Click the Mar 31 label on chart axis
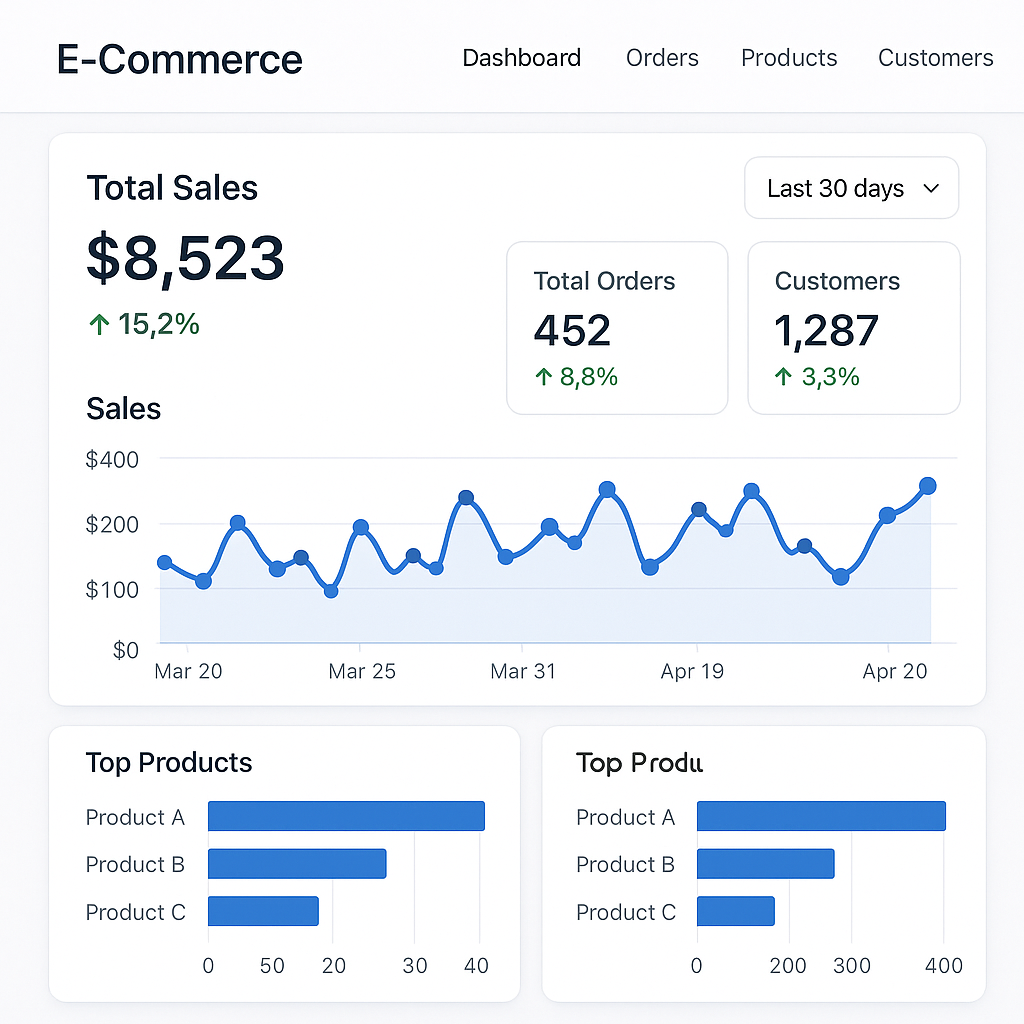The image size is (1024, 1024). point(522,671)
